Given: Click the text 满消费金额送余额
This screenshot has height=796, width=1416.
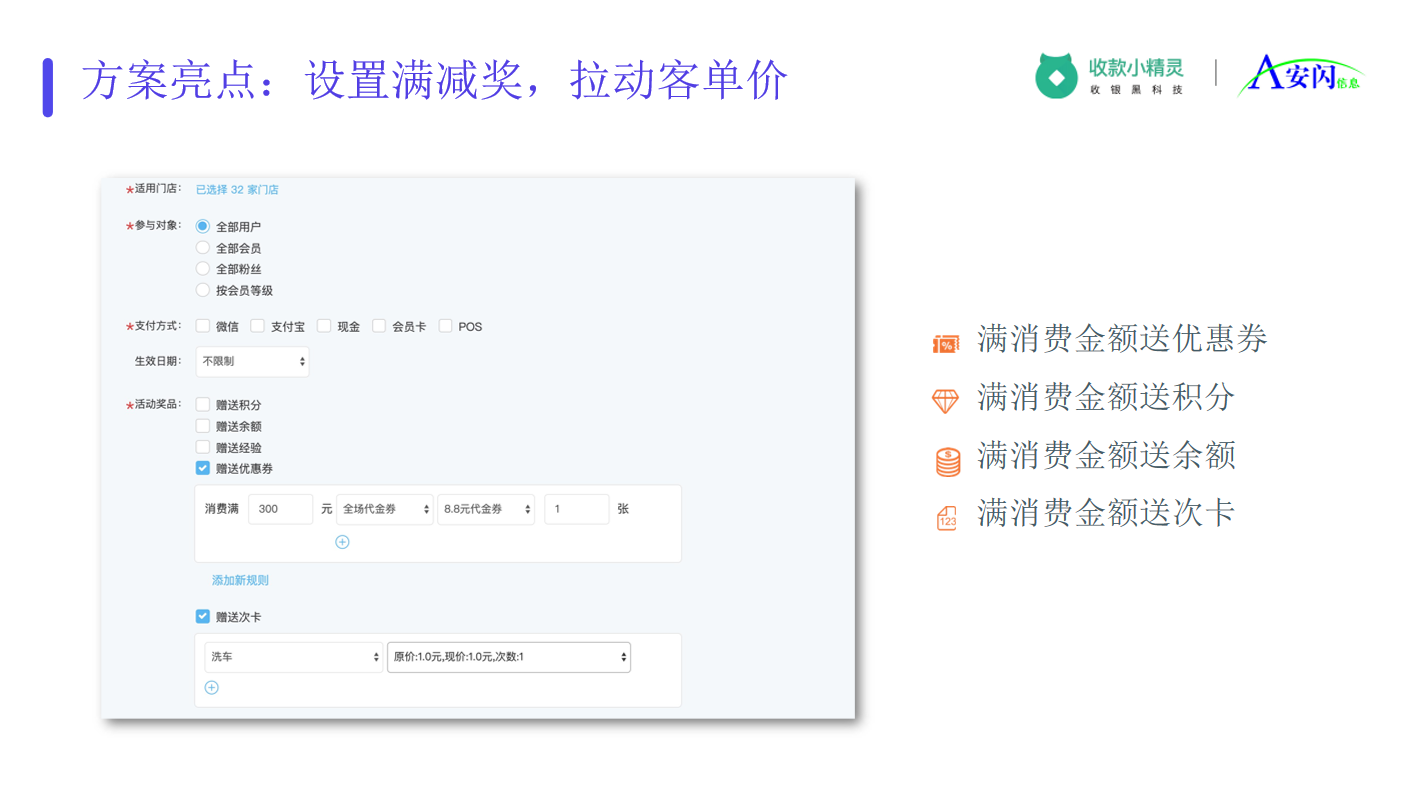Looking at the screenshot, I should click(1106, 455).
